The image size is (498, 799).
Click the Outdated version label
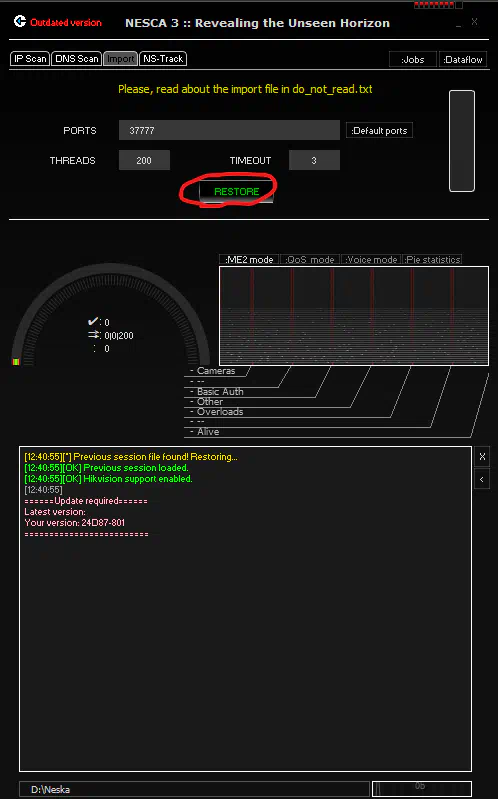66,22
